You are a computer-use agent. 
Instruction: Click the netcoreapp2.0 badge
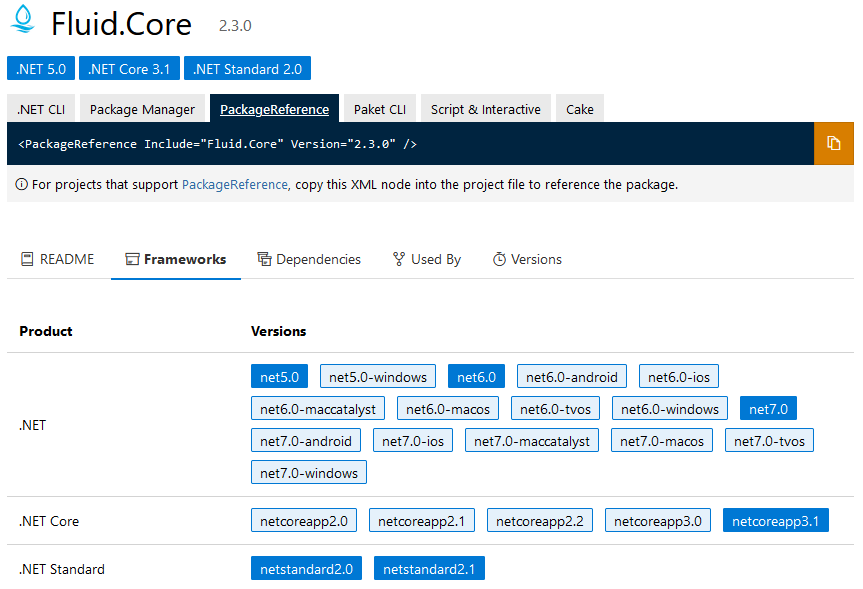304,520
